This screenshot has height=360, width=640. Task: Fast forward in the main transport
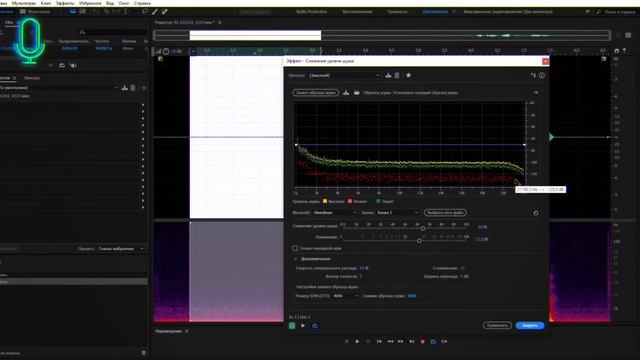401,341
